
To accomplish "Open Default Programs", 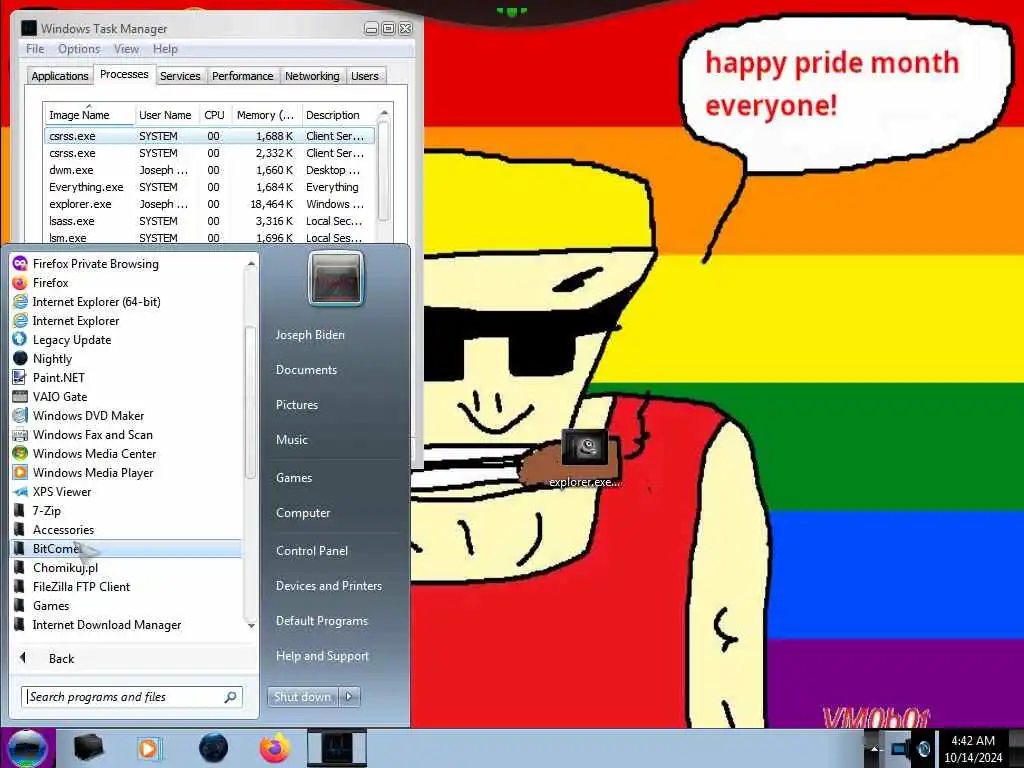I will 322,621.
